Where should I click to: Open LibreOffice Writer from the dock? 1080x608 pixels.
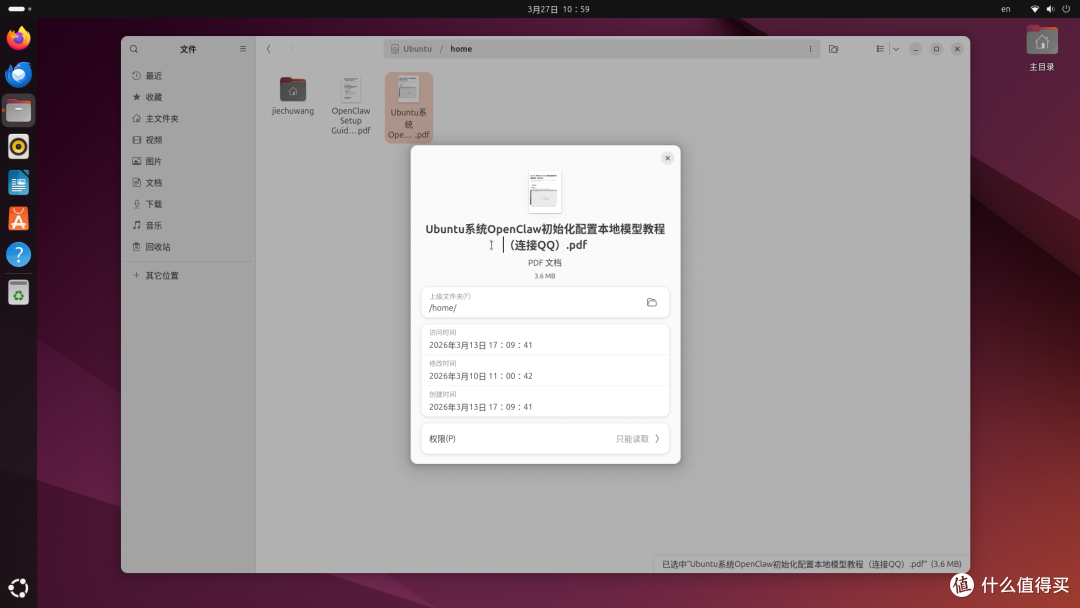[19, 182]
